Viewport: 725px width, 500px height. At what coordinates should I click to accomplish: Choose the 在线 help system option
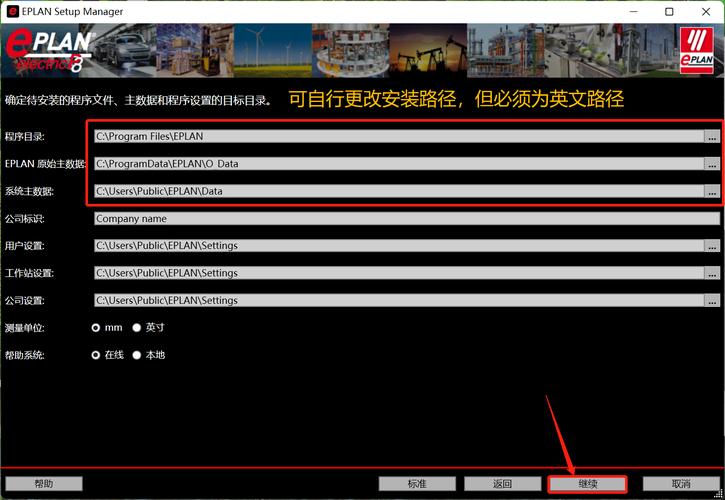coord(96,355)
